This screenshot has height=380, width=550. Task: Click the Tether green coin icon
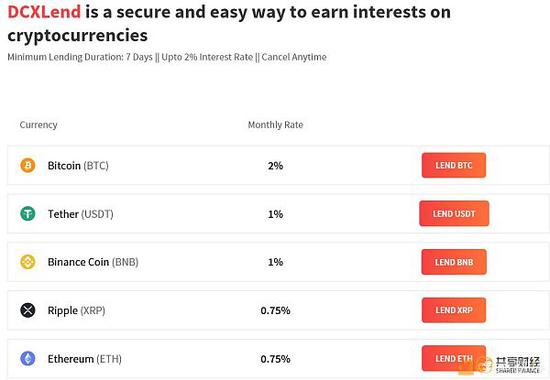click(x=28, y=213)
